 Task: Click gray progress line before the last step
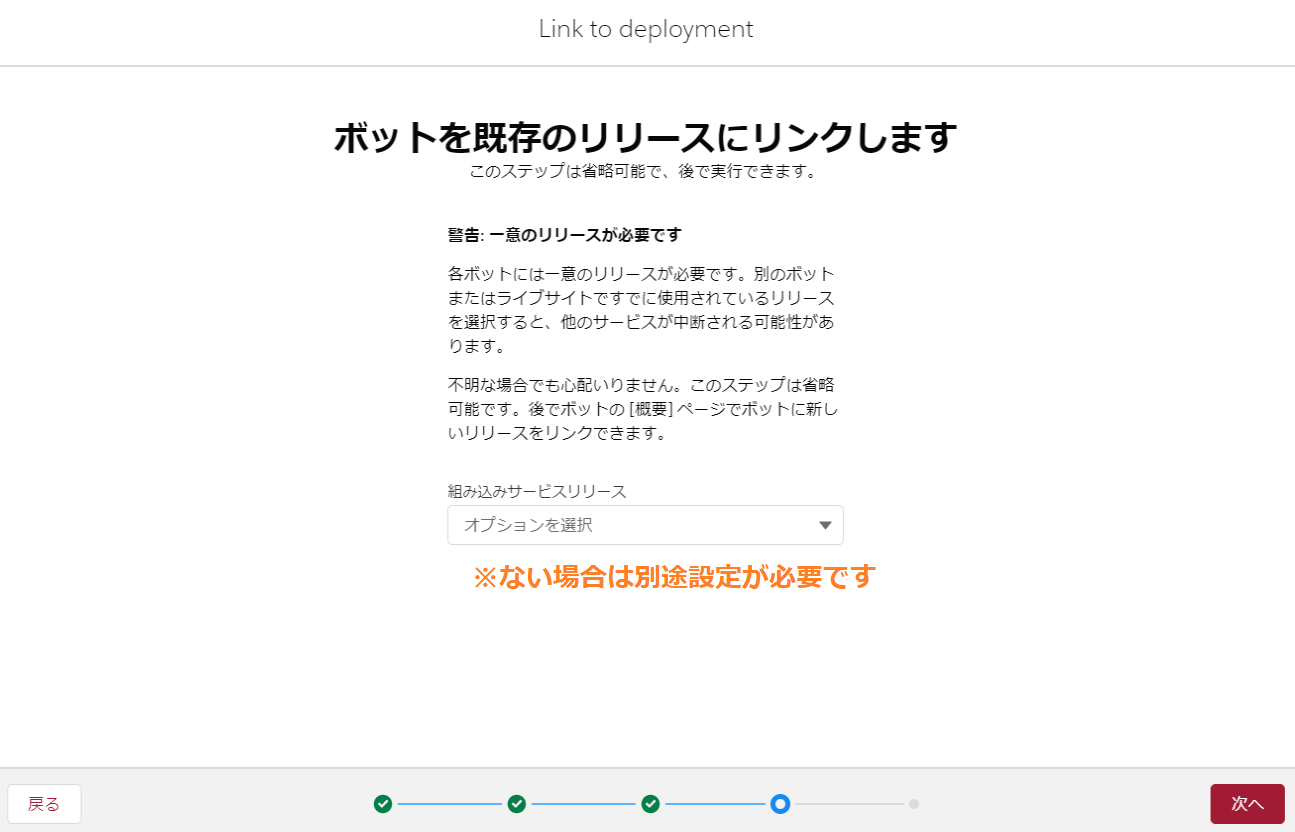pyautogui.click(x=850, y=804)
